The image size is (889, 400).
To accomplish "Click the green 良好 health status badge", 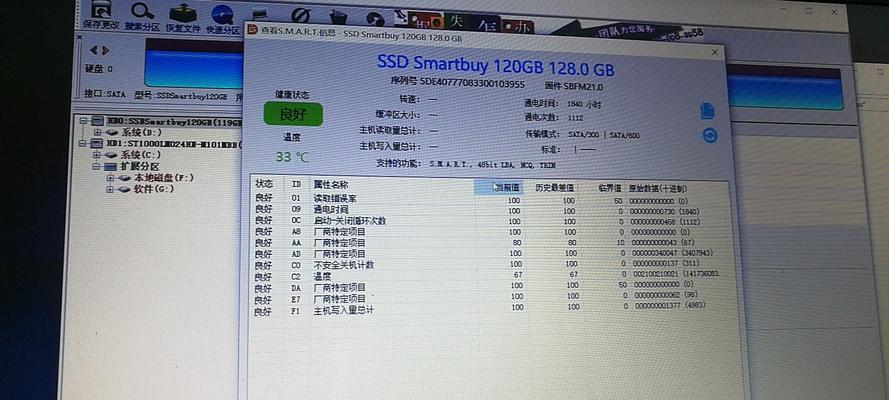I will point(293,114).
